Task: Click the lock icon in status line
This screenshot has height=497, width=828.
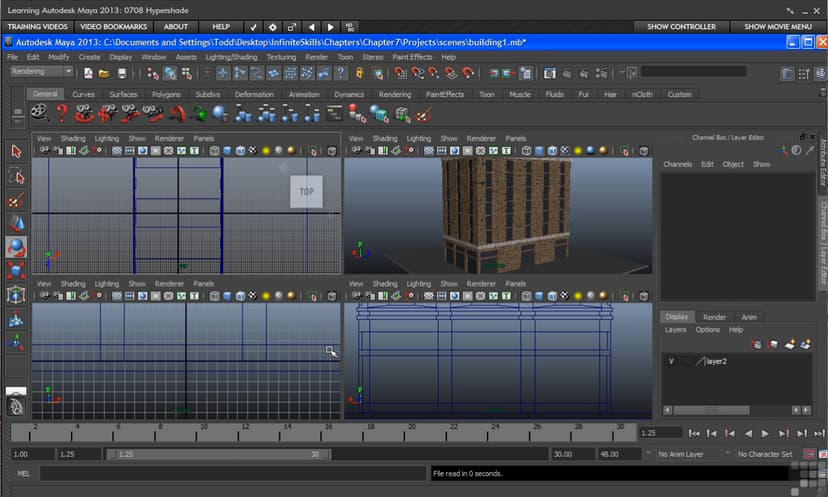Action: (360, 73)
